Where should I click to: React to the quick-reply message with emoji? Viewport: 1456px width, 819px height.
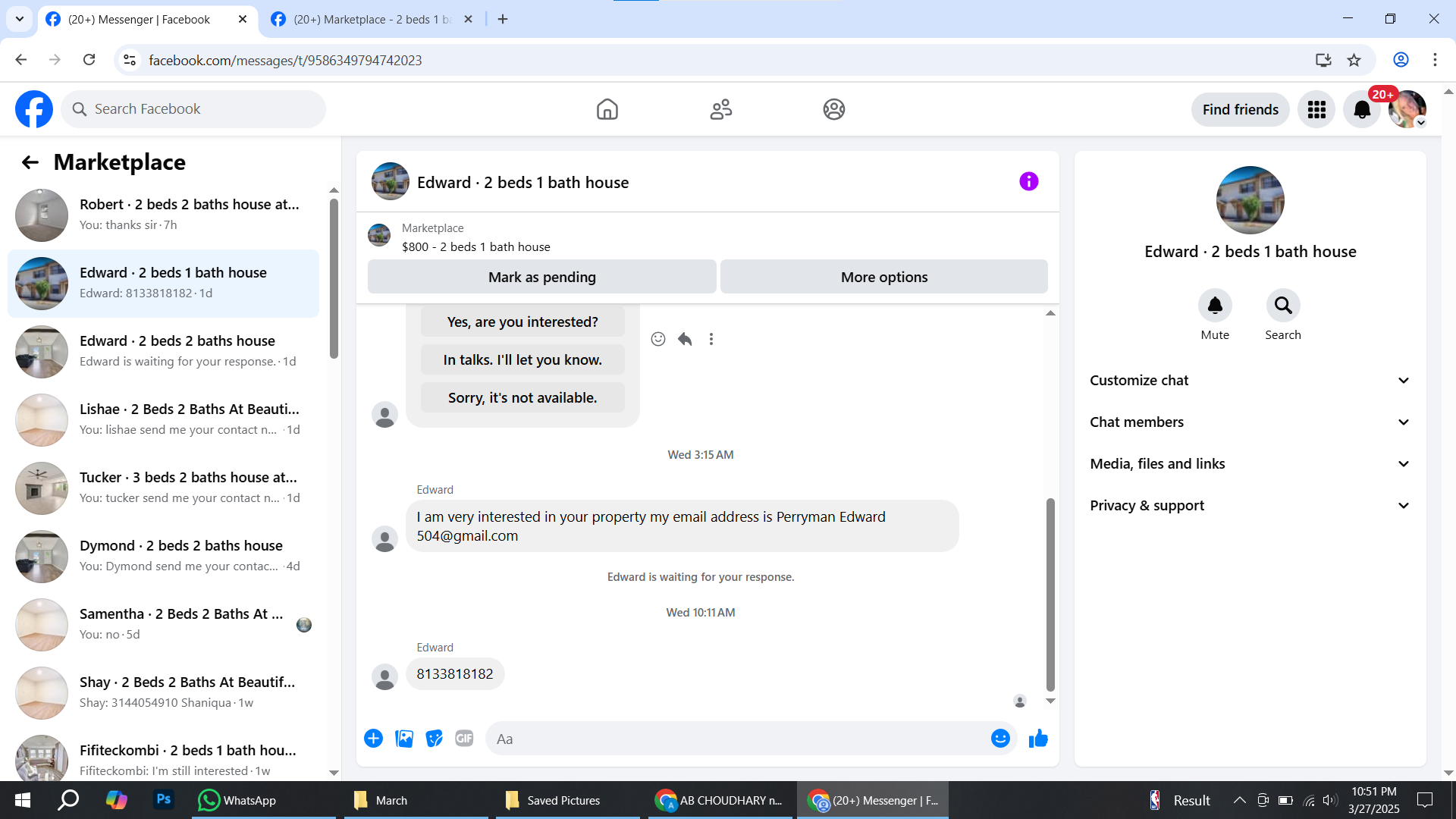click(658, 339)
